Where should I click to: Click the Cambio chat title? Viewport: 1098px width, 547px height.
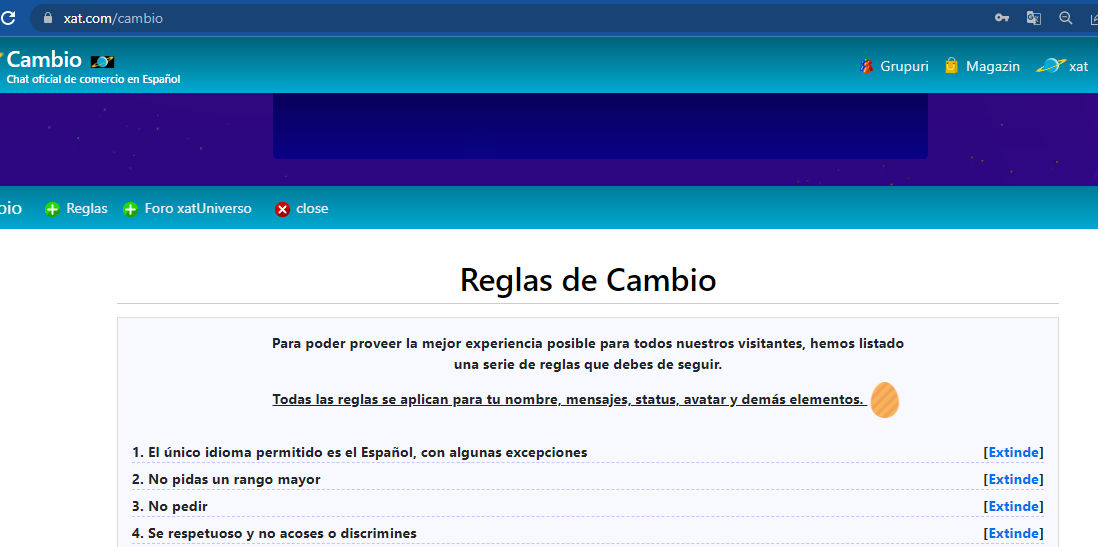tap(44, 60)
